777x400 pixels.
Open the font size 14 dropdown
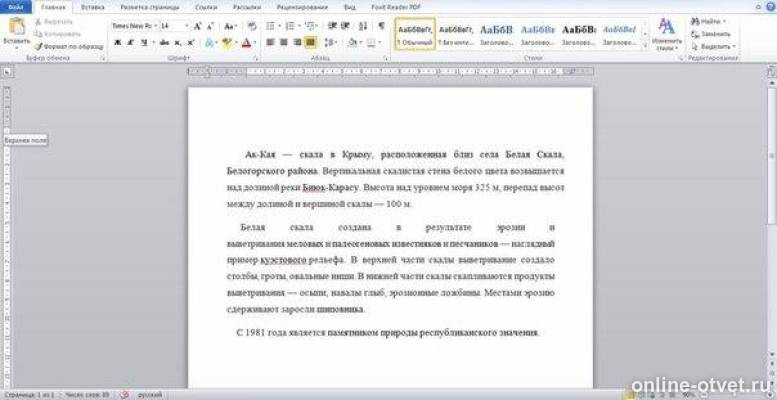coord(187,26)
